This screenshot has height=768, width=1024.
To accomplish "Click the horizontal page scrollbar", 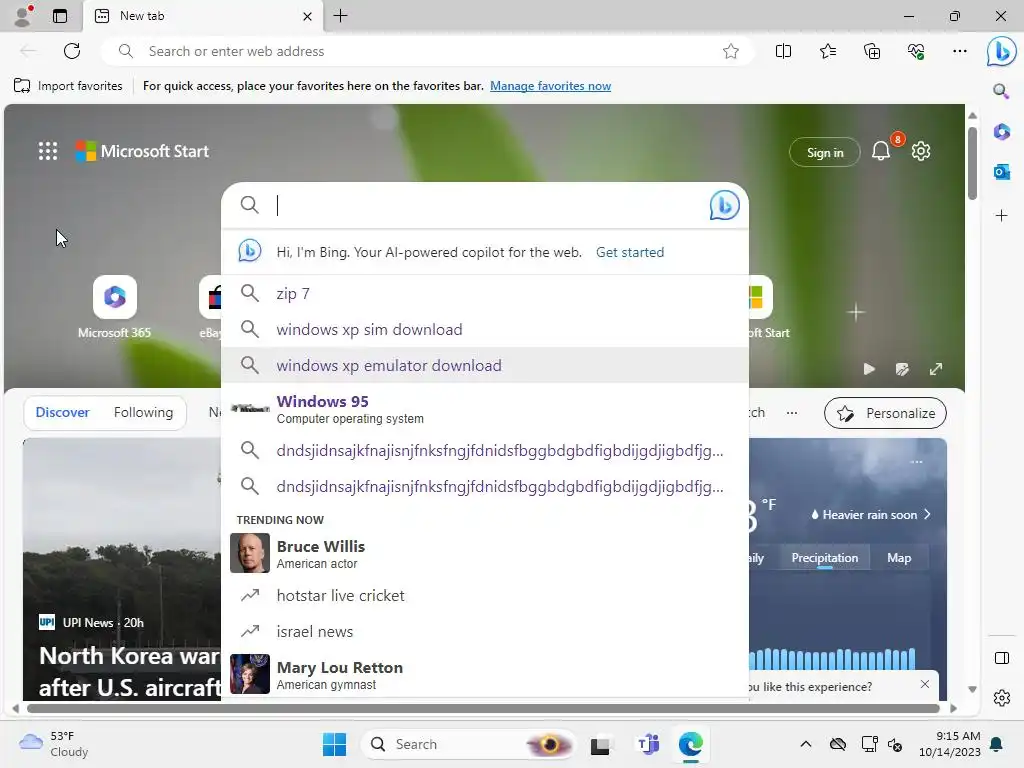I will (483, 708).
